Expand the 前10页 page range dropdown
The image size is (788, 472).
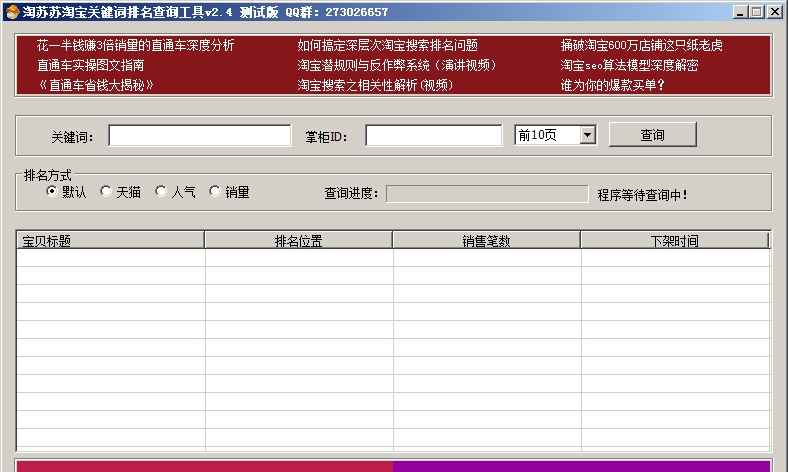point(587,135)
